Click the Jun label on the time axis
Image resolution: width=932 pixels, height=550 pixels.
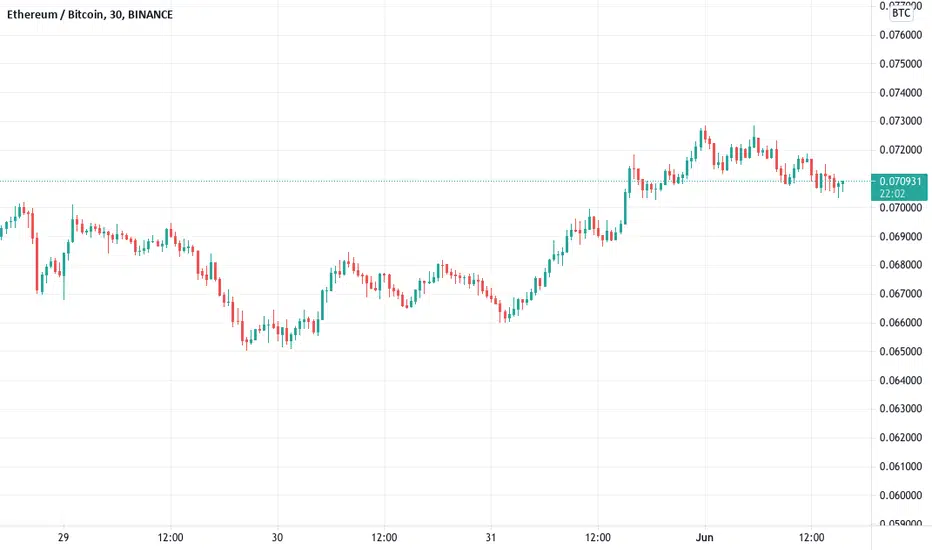704,538
